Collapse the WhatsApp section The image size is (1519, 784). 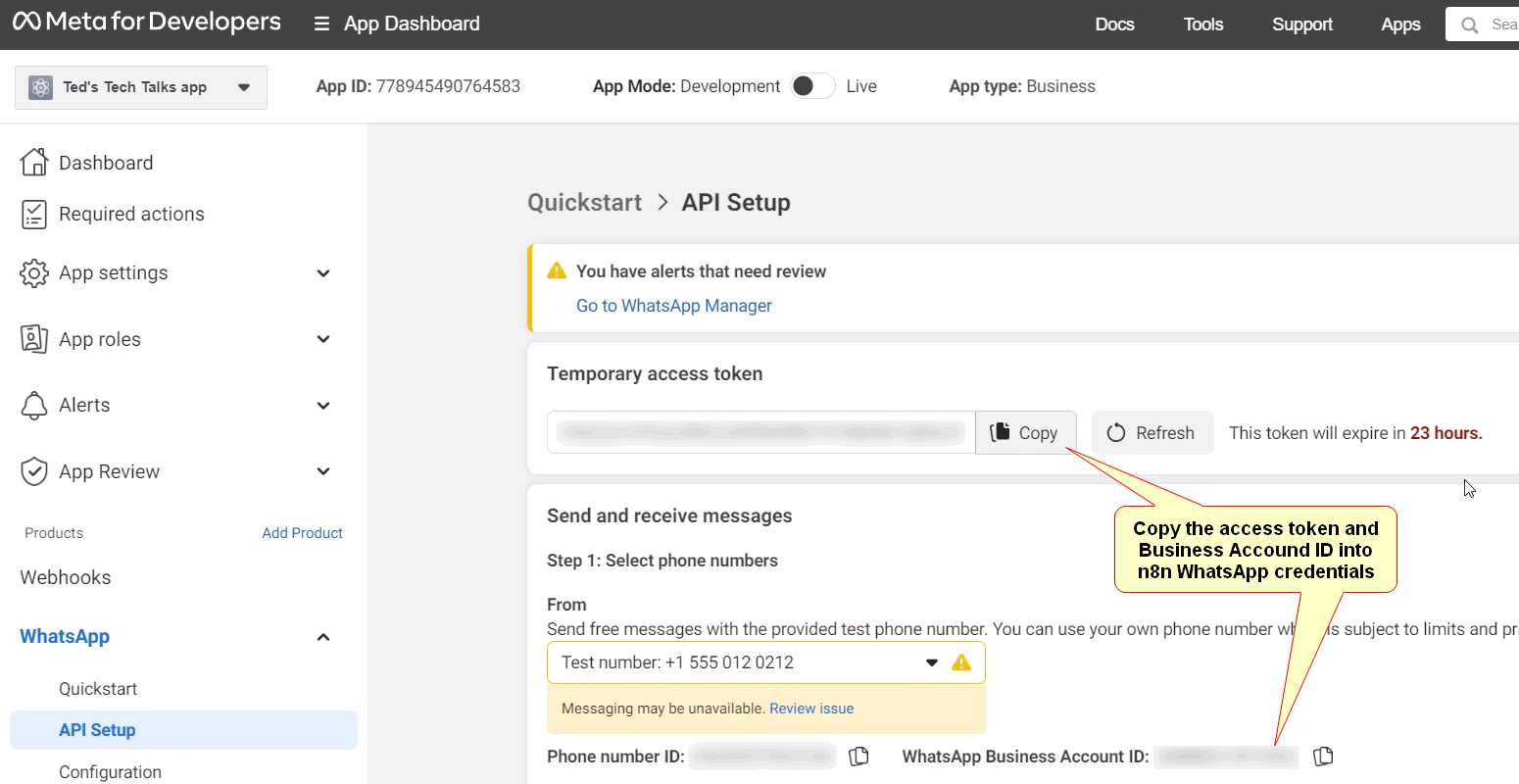click(x=323, y=637)
